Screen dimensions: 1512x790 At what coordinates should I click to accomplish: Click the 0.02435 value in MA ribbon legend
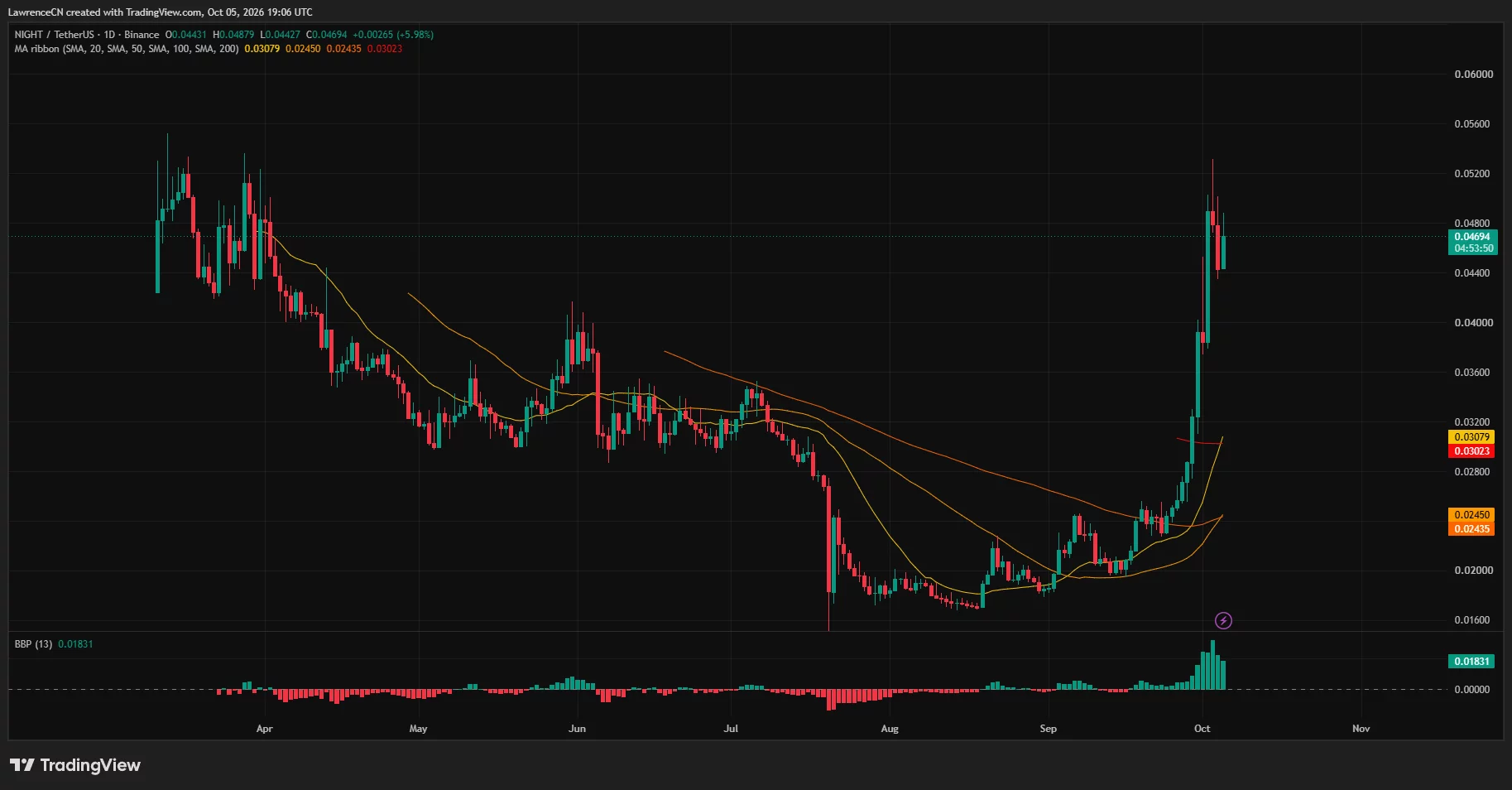tap(343, 49)
